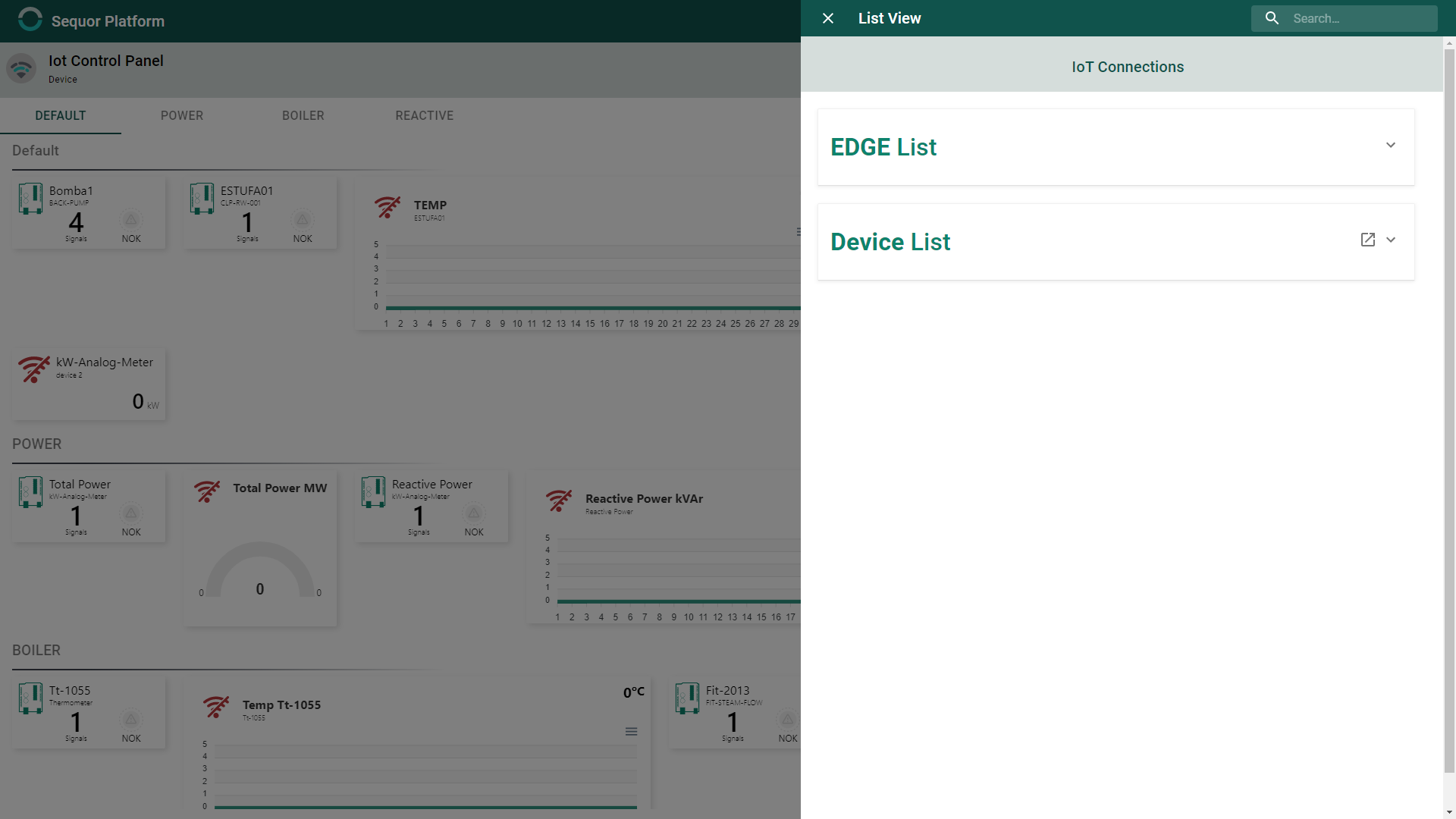The width and height of the screenshot is (1456, 819).
Task: Click the Fit-2013 NOK alert icon
Action: pos(788,720)
